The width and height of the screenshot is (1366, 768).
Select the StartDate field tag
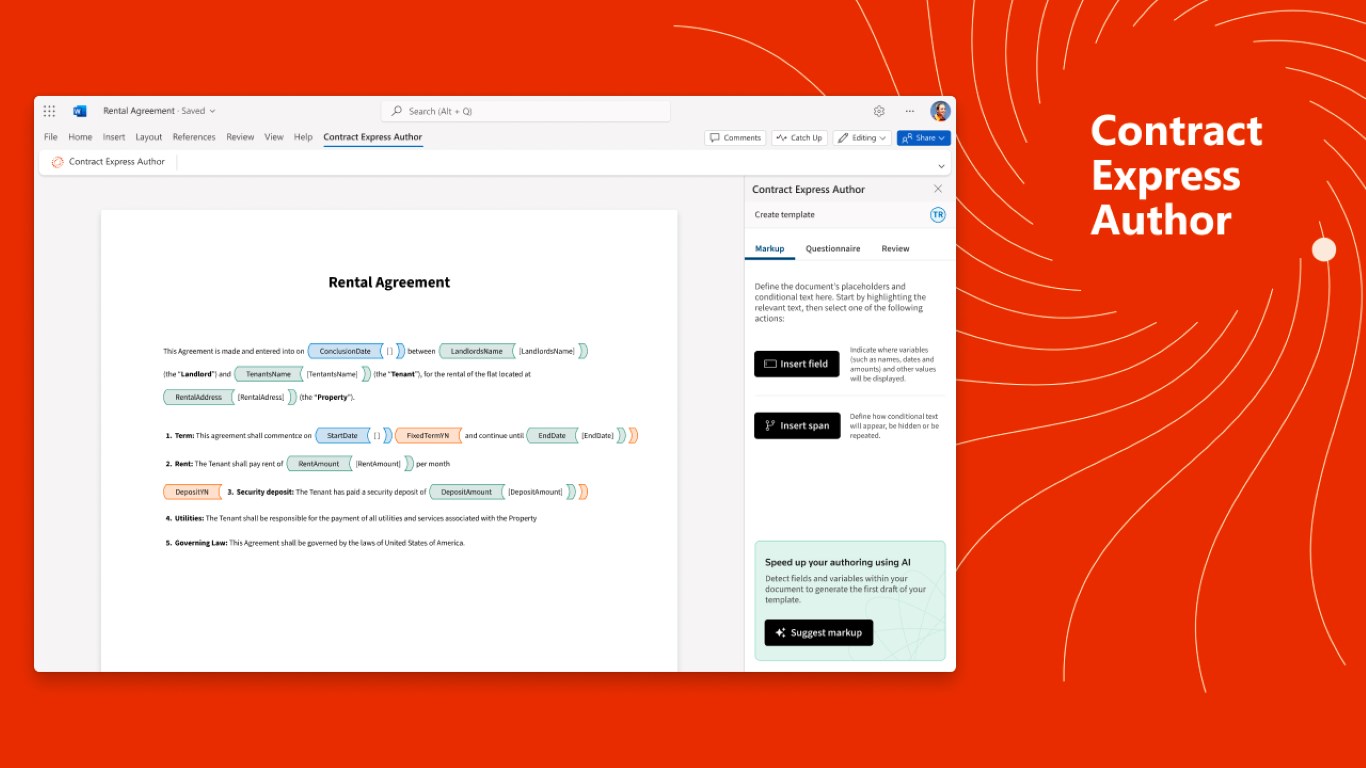342,435
